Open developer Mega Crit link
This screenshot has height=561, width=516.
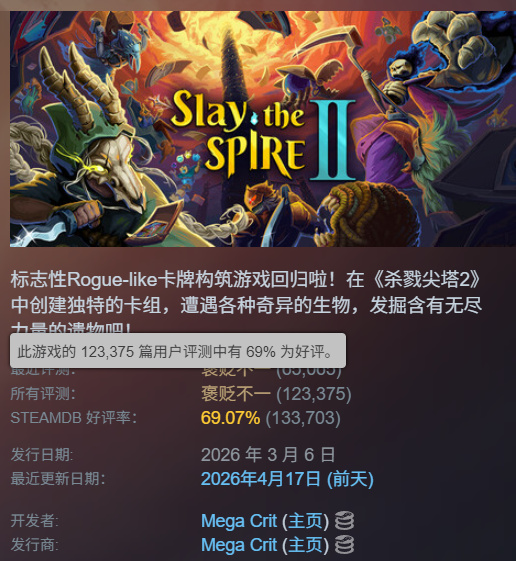(x=239, y=521)
